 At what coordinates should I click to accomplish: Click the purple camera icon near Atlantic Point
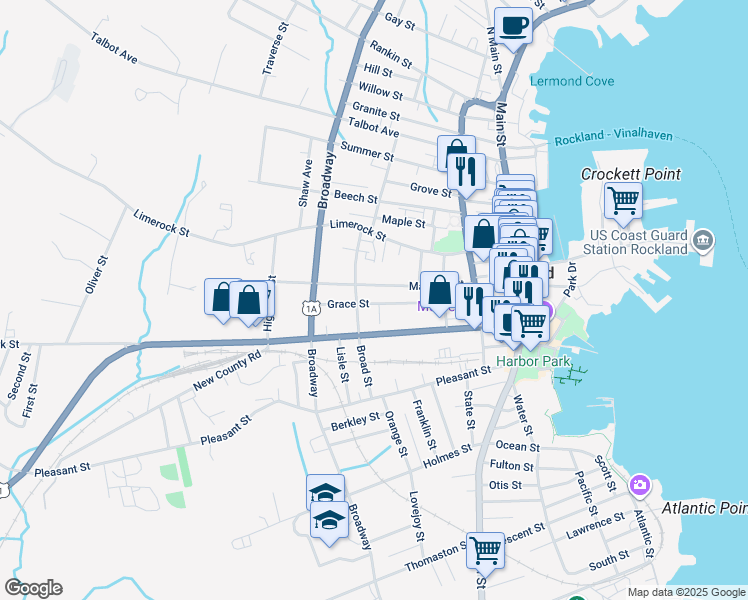point(640,485)
